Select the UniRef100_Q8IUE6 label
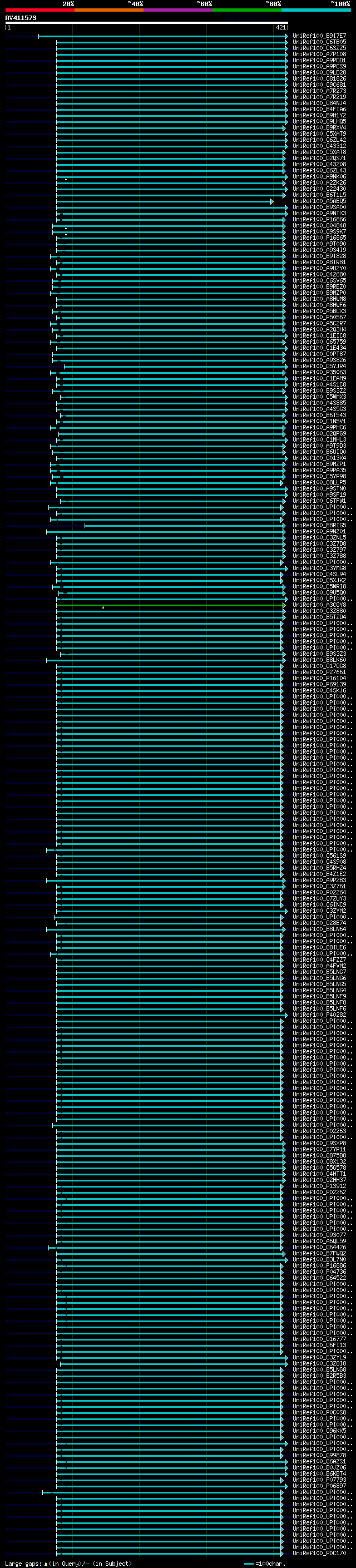The width and height of the screenshot is (356, 1568). click(319, 947)
